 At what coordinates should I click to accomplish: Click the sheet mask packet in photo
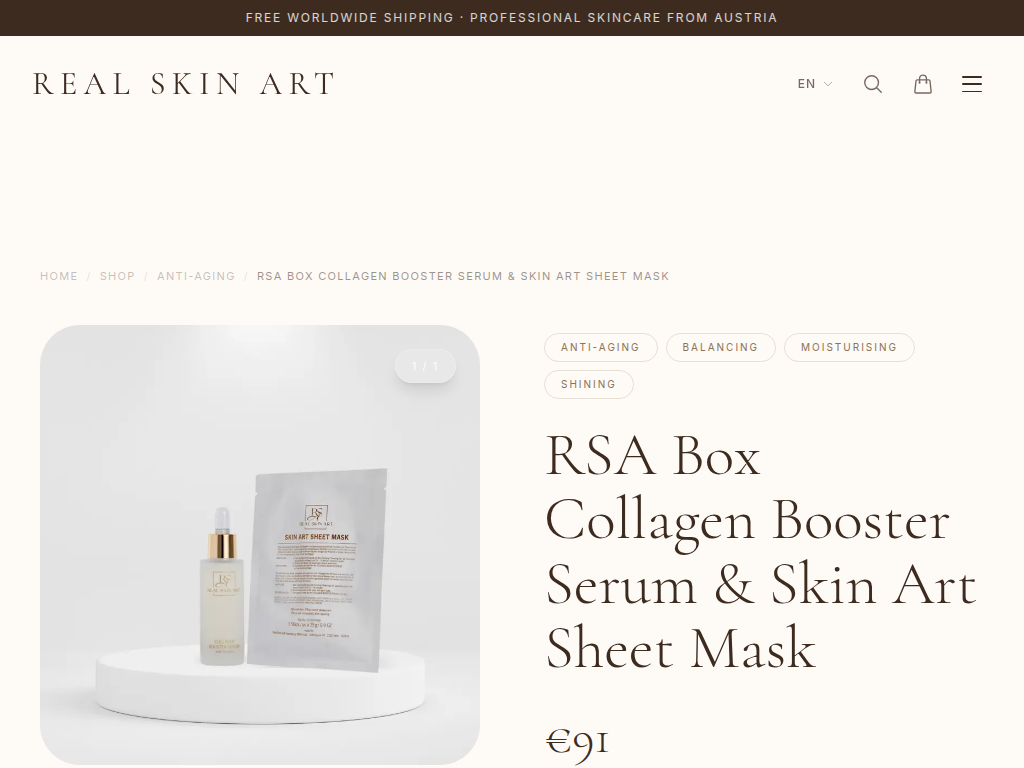pyautogui.click(x=317, y=569)
